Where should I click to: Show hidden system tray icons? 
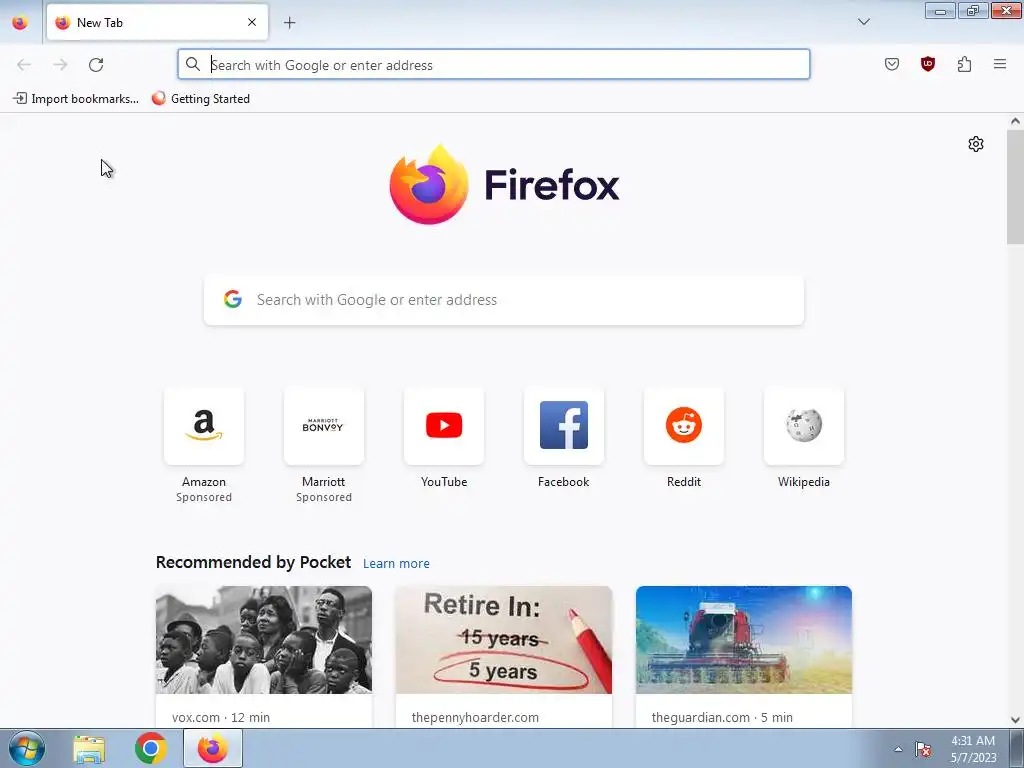click(898, 749)
